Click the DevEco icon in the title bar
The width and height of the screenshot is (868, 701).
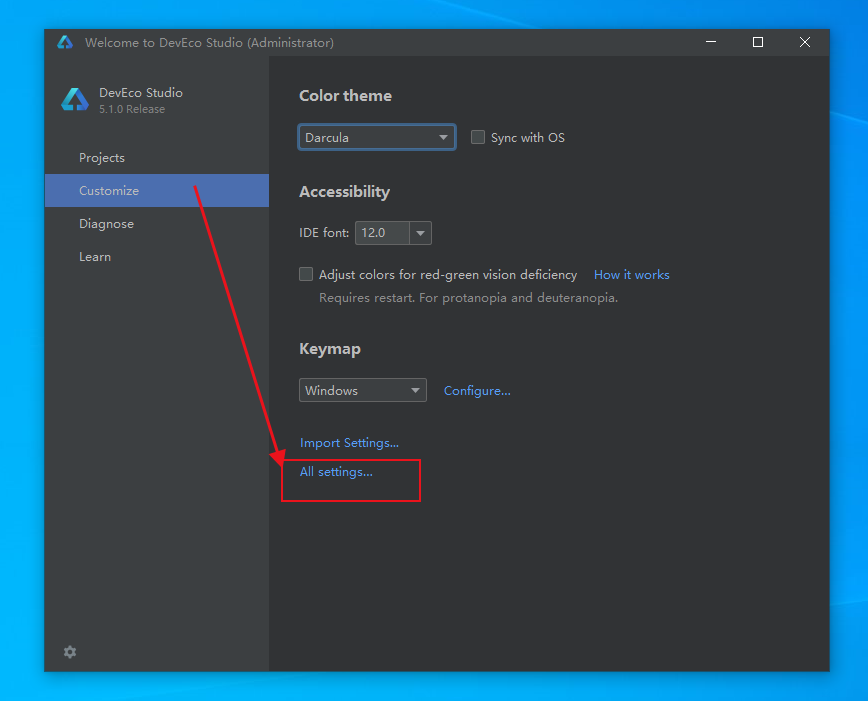point(65,42)
